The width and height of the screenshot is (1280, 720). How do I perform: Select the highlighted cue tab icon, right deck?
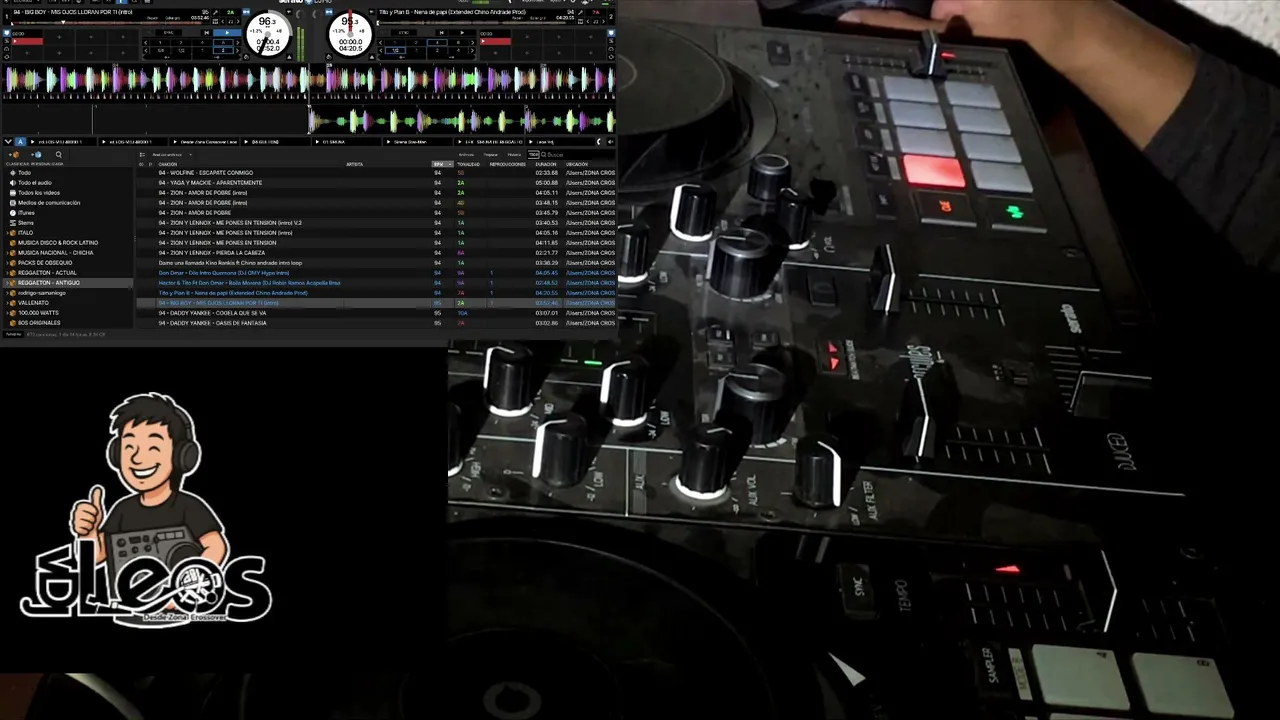[x=611, y=32]
